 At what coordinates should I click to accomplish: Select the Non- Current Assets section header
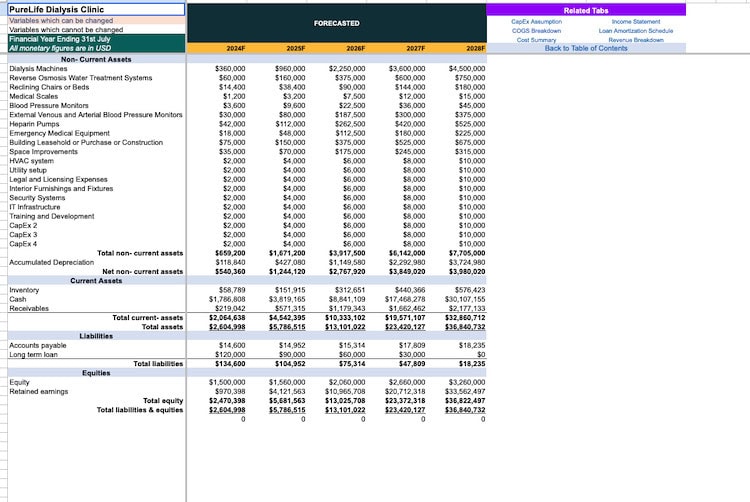click(x=96, y=59)
